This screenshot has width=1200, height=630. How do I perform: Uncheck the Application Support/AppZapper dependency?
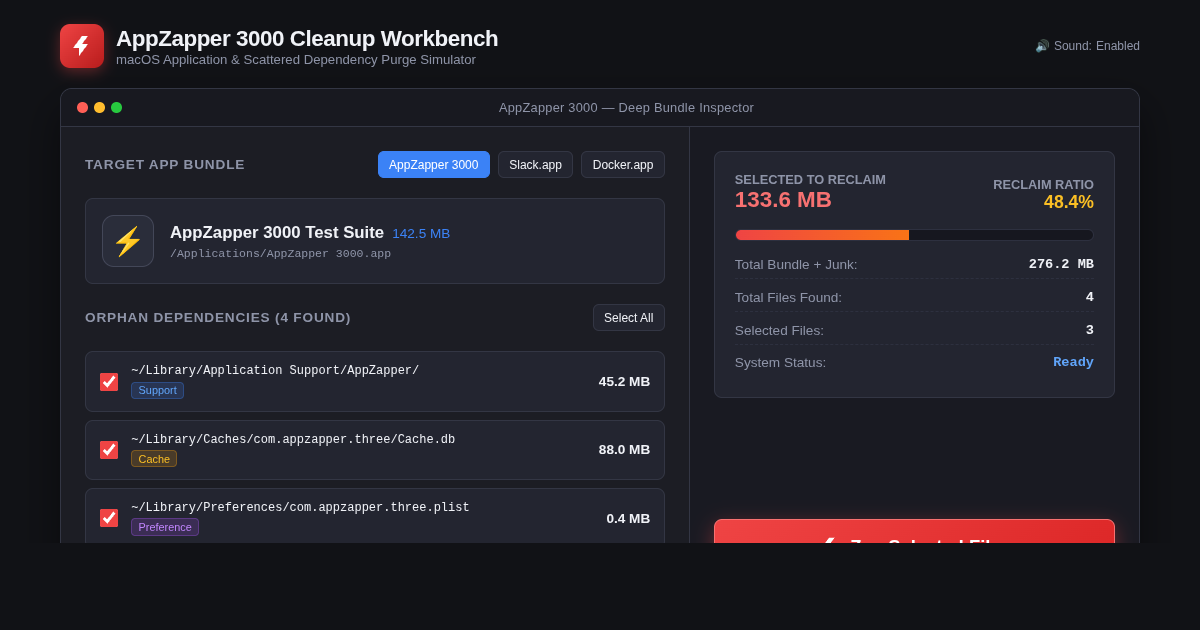click(x=109, y=382)
